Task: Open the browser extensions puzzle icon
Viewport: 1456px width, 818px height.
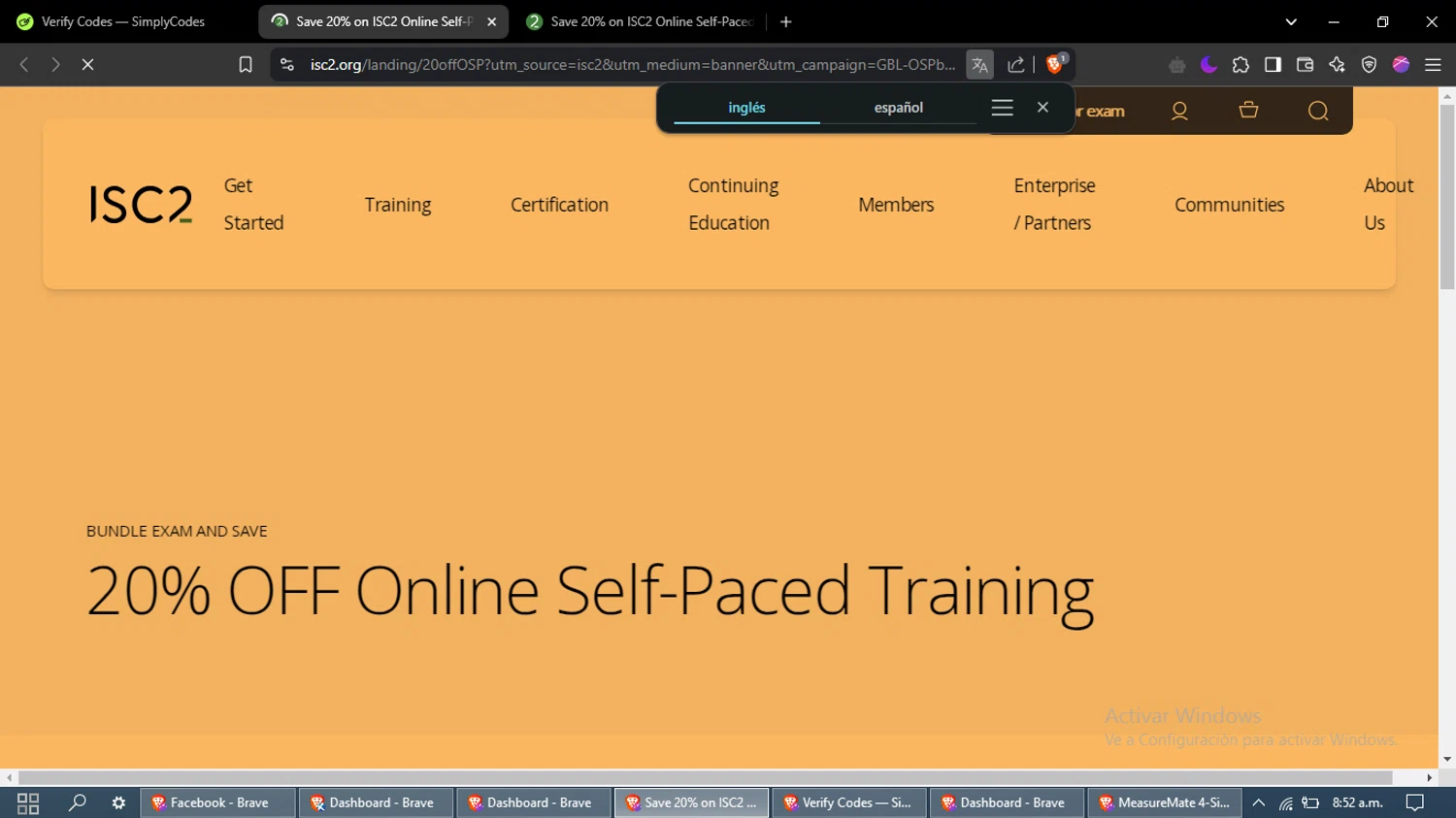Action: click(x=1241, y=65)
